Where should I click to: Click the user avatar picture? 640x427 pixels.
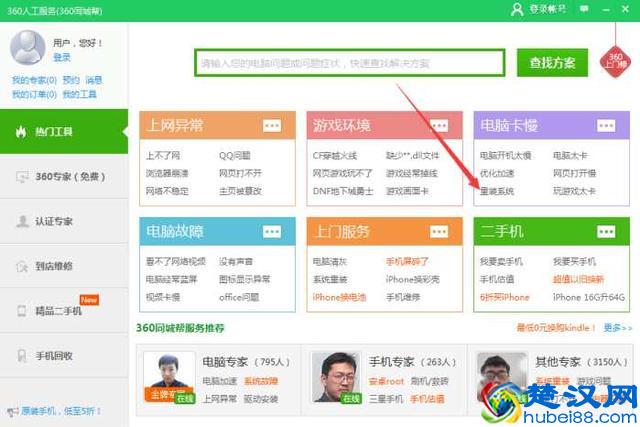(x=27, y=47)
